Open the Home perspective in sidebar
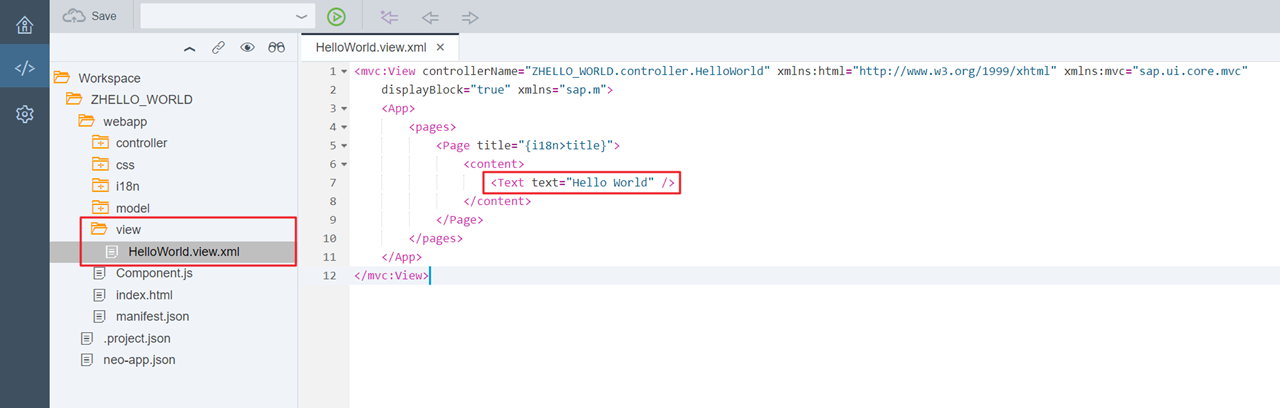This screenshot has height=408, width=1280. [24, 24]
